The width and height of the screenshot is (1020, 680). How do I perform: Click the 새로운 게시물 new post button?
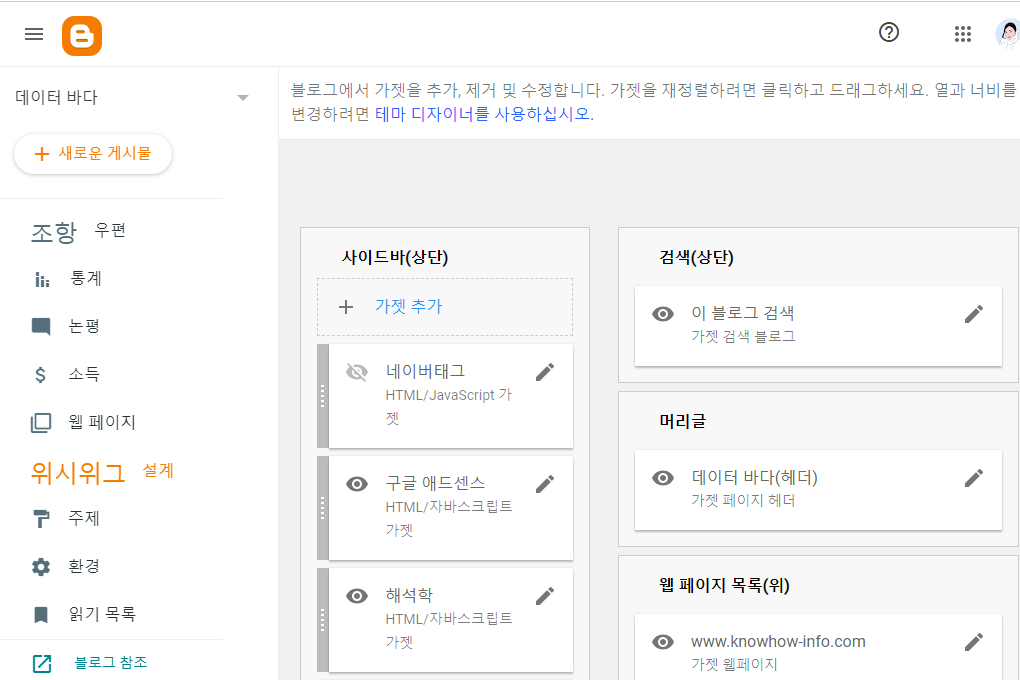click(92, 155)
